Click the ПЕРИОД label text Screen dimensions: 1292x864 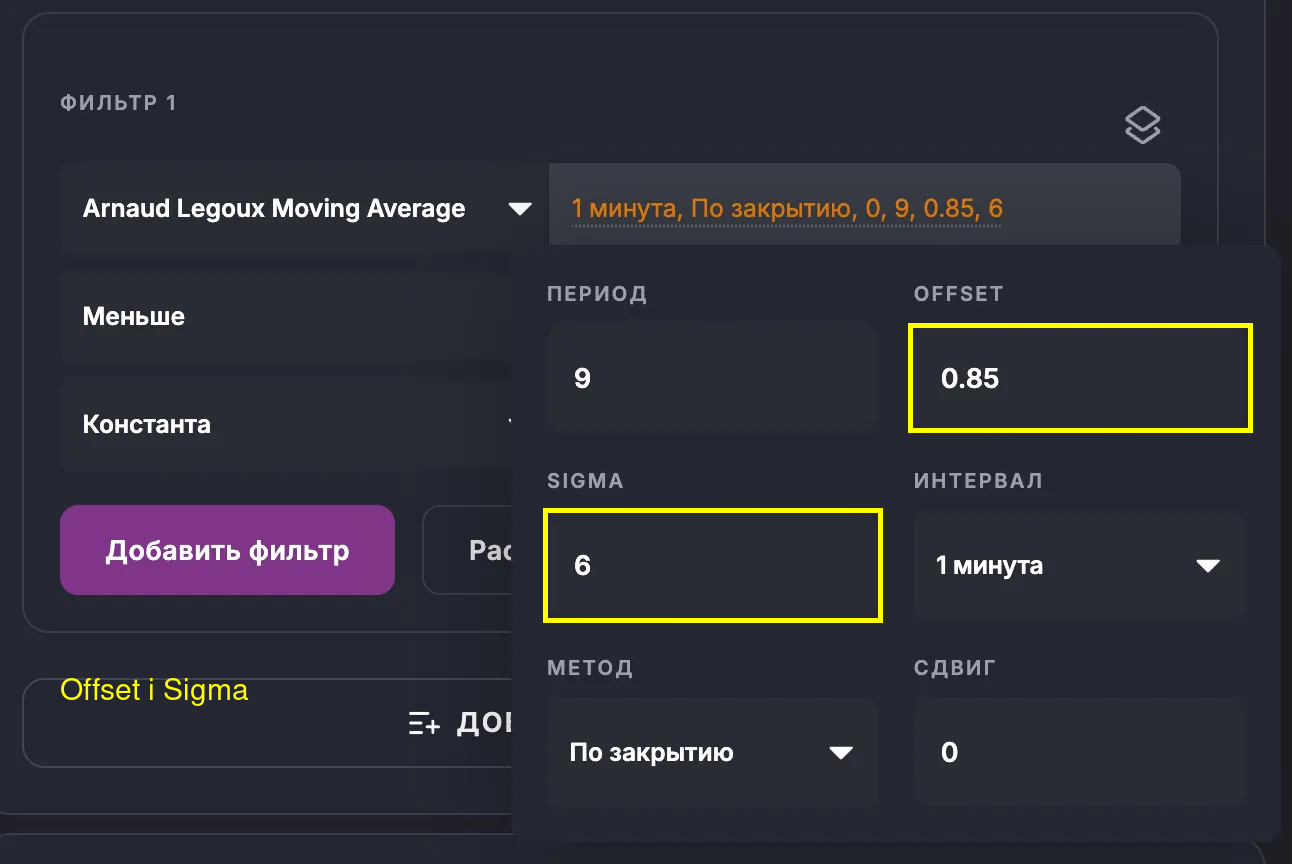coord(597,294)
